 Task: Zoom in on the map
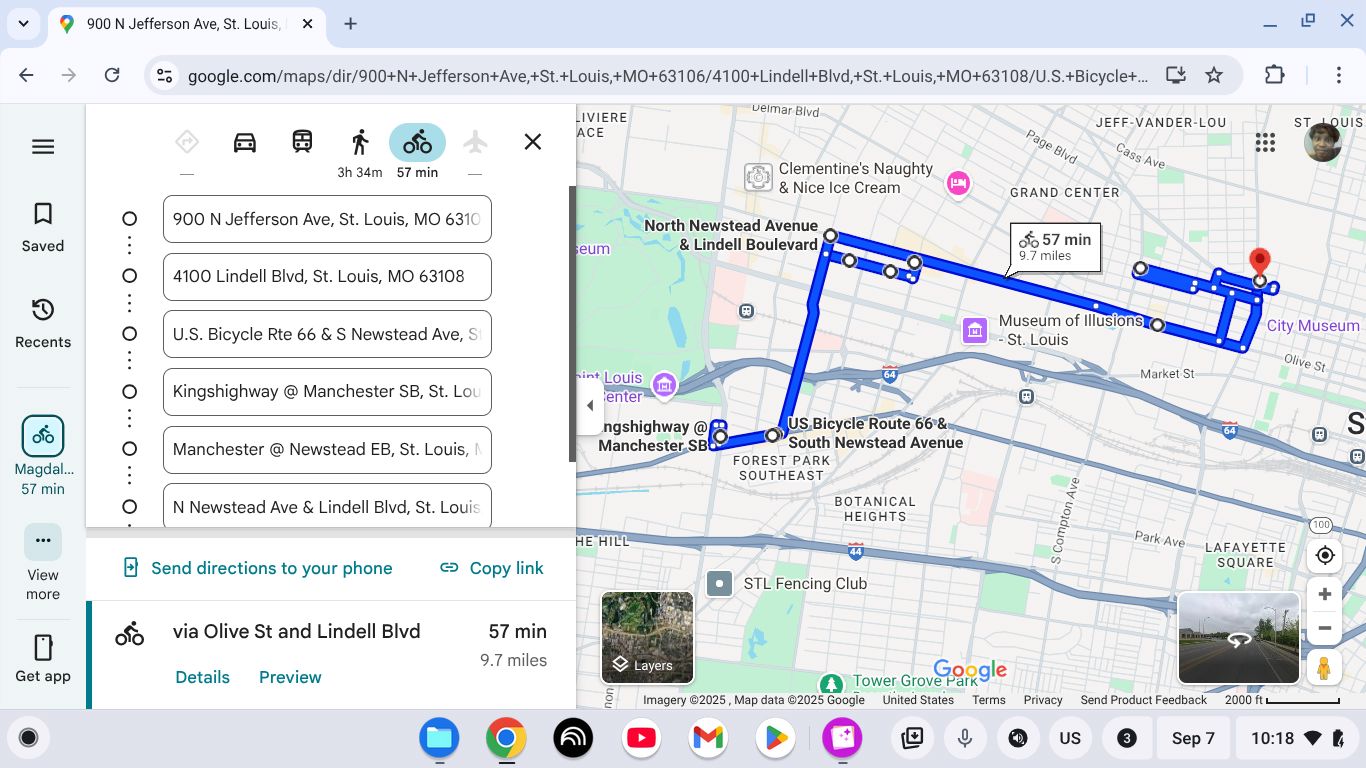[1325, 595]
